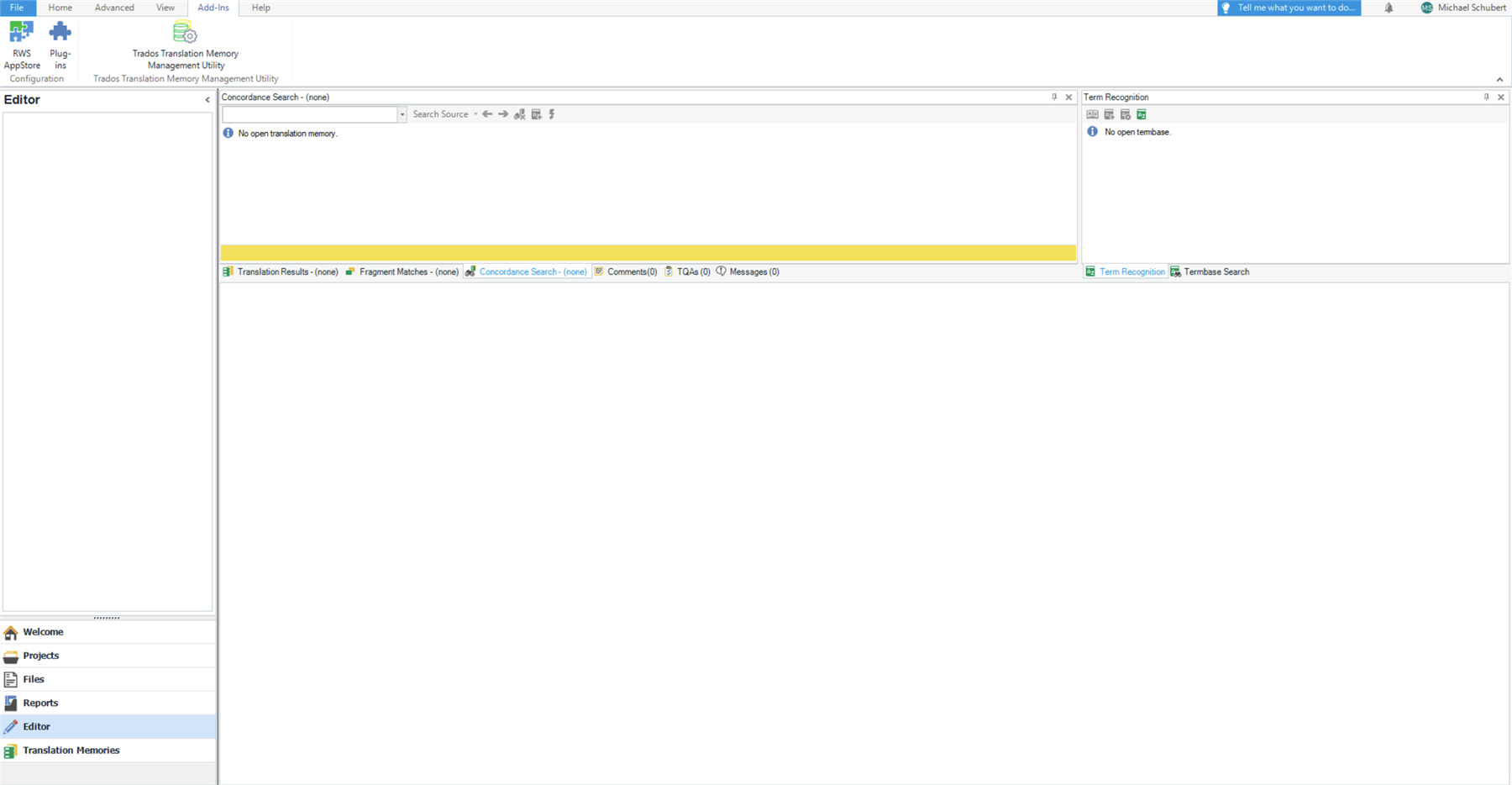1512x785 pixels.
Task: Open the TQAs (0) tab
Action: point(687,271)
